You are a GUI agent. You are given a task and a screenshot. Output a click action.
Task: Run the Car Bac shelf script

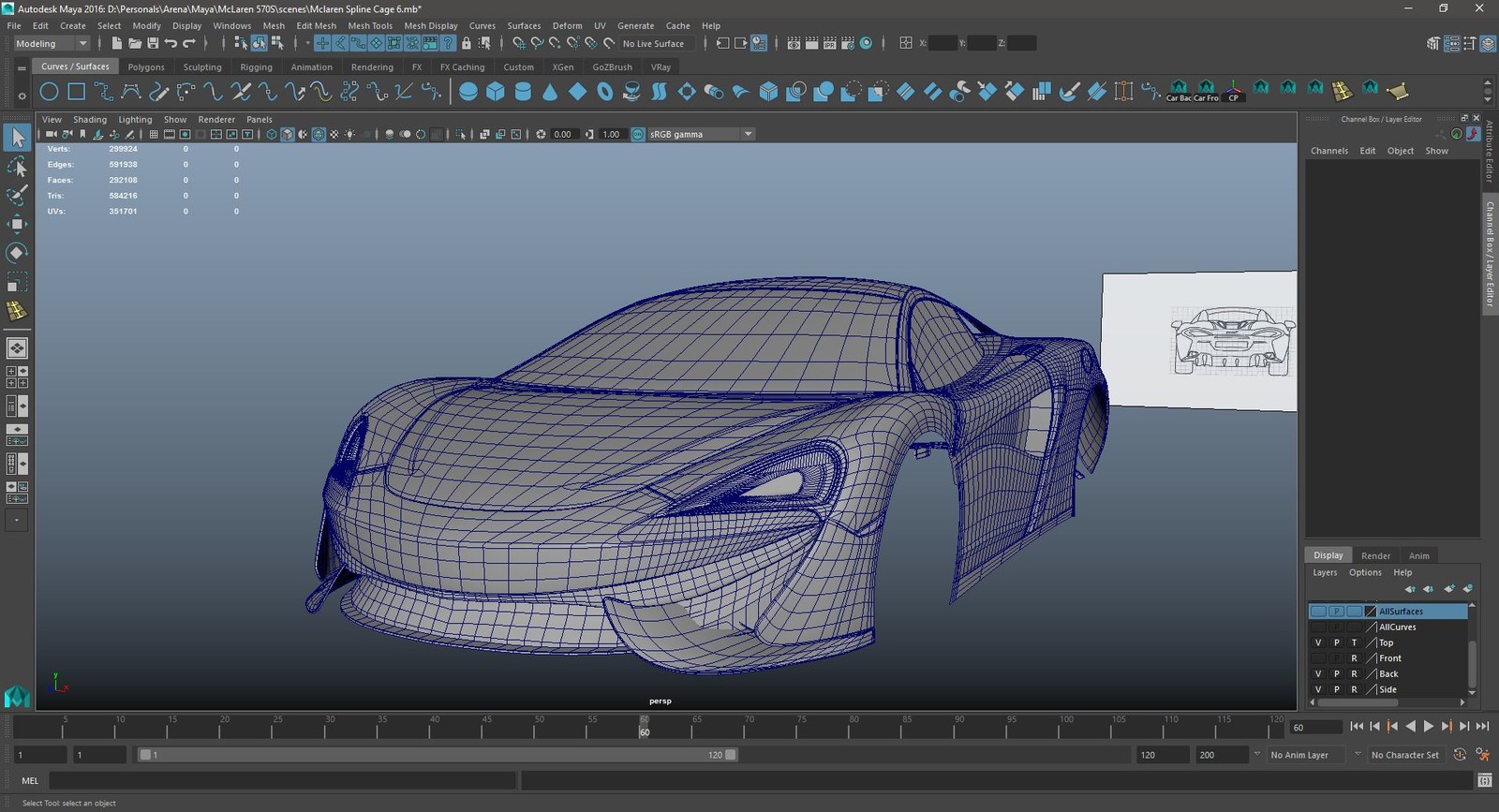point(1179,91)
